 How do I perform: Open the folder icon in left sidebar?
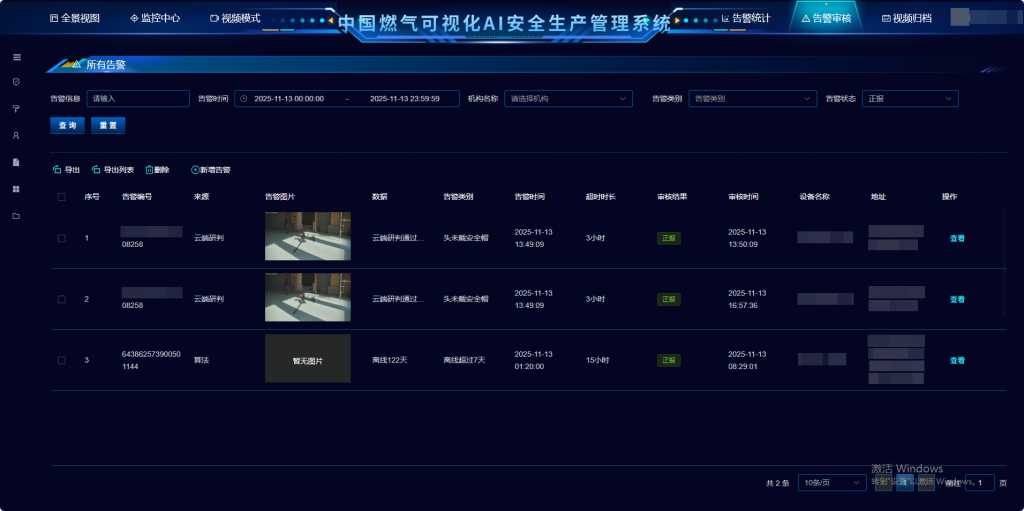pos(16,216)
